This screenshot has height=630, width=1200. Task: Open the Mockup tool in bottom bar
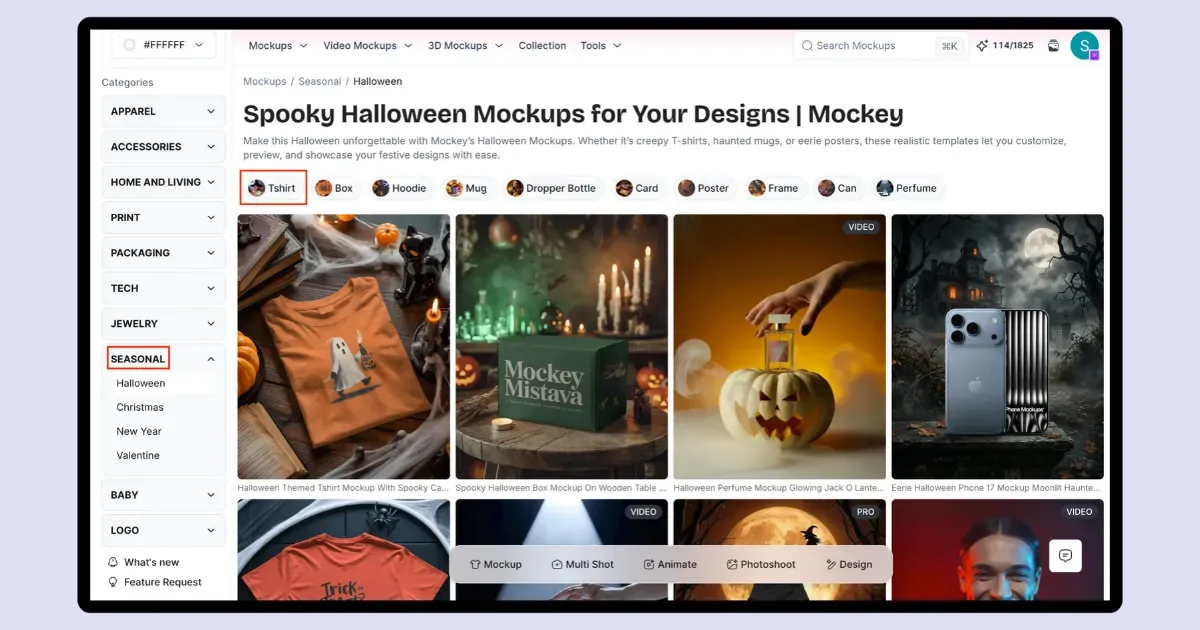(496, 564)
